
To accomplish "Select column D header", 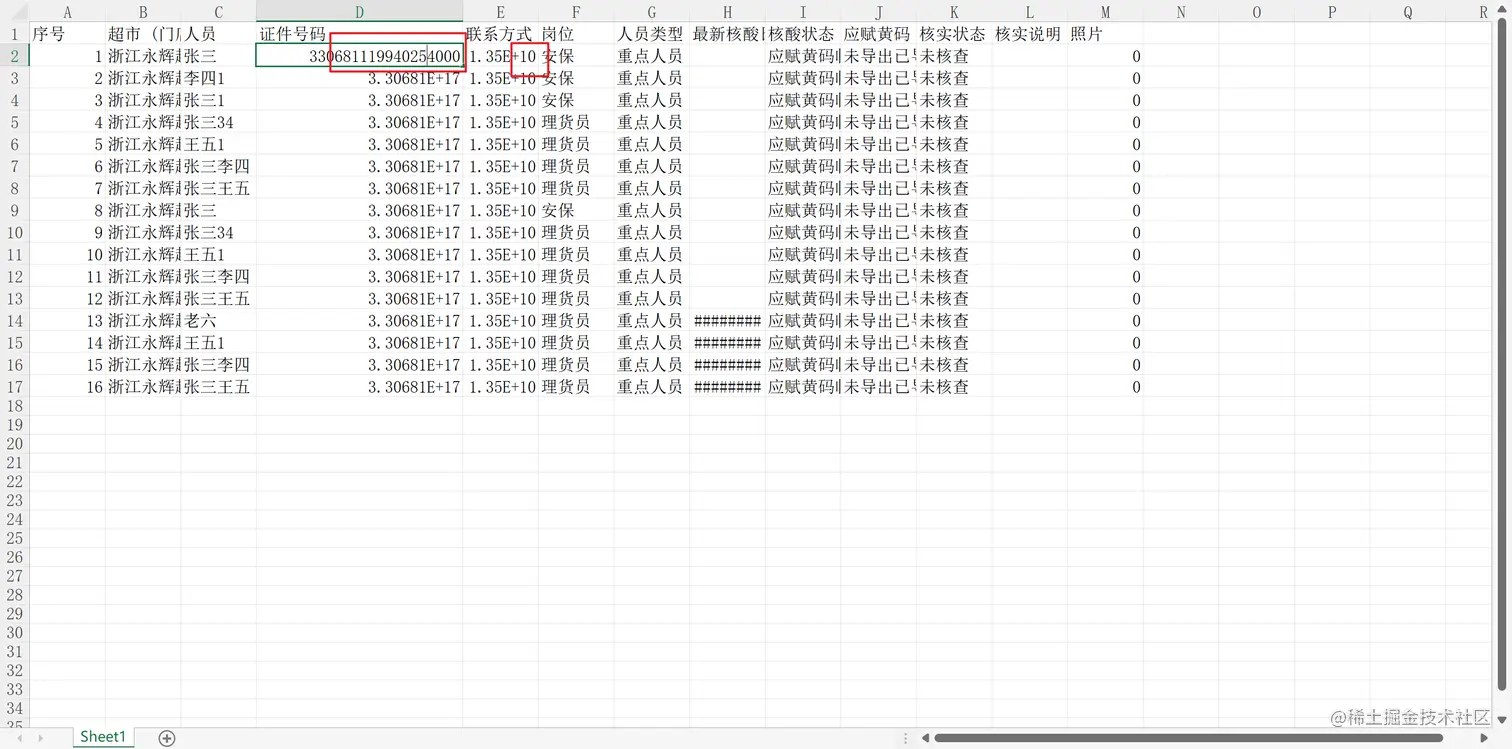I will coord(360,12).
